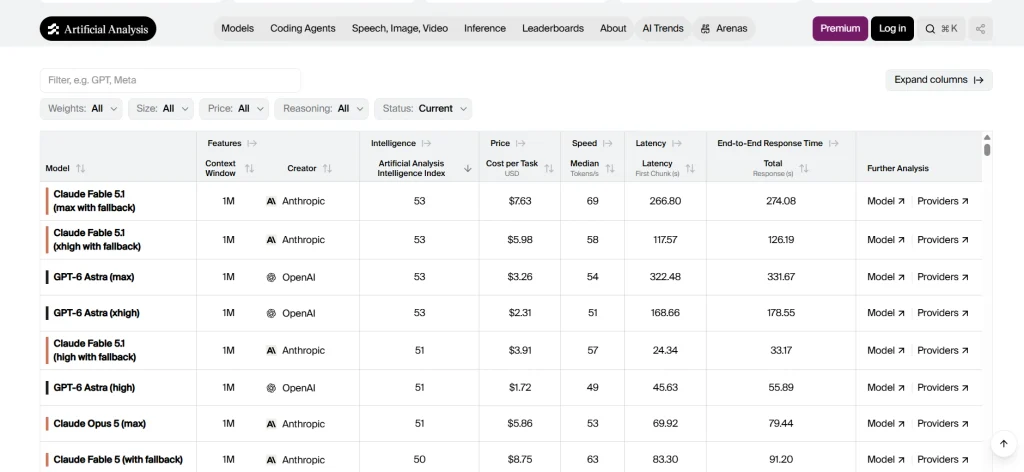The width and height of the screenshot is (1024, 472).
Task: Open AI Trends nav item
Action: [663, 29]
